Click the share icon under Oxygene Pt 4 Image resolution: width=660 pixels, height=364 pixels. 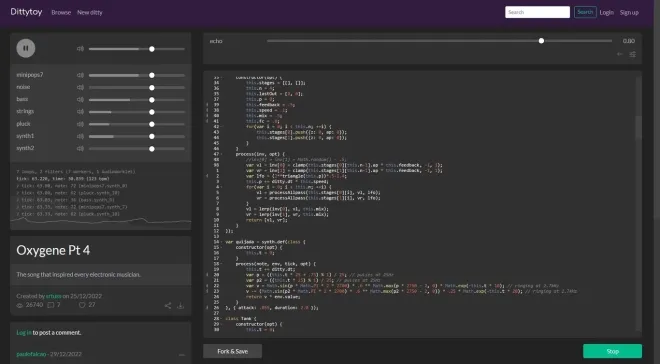point(168,306)
